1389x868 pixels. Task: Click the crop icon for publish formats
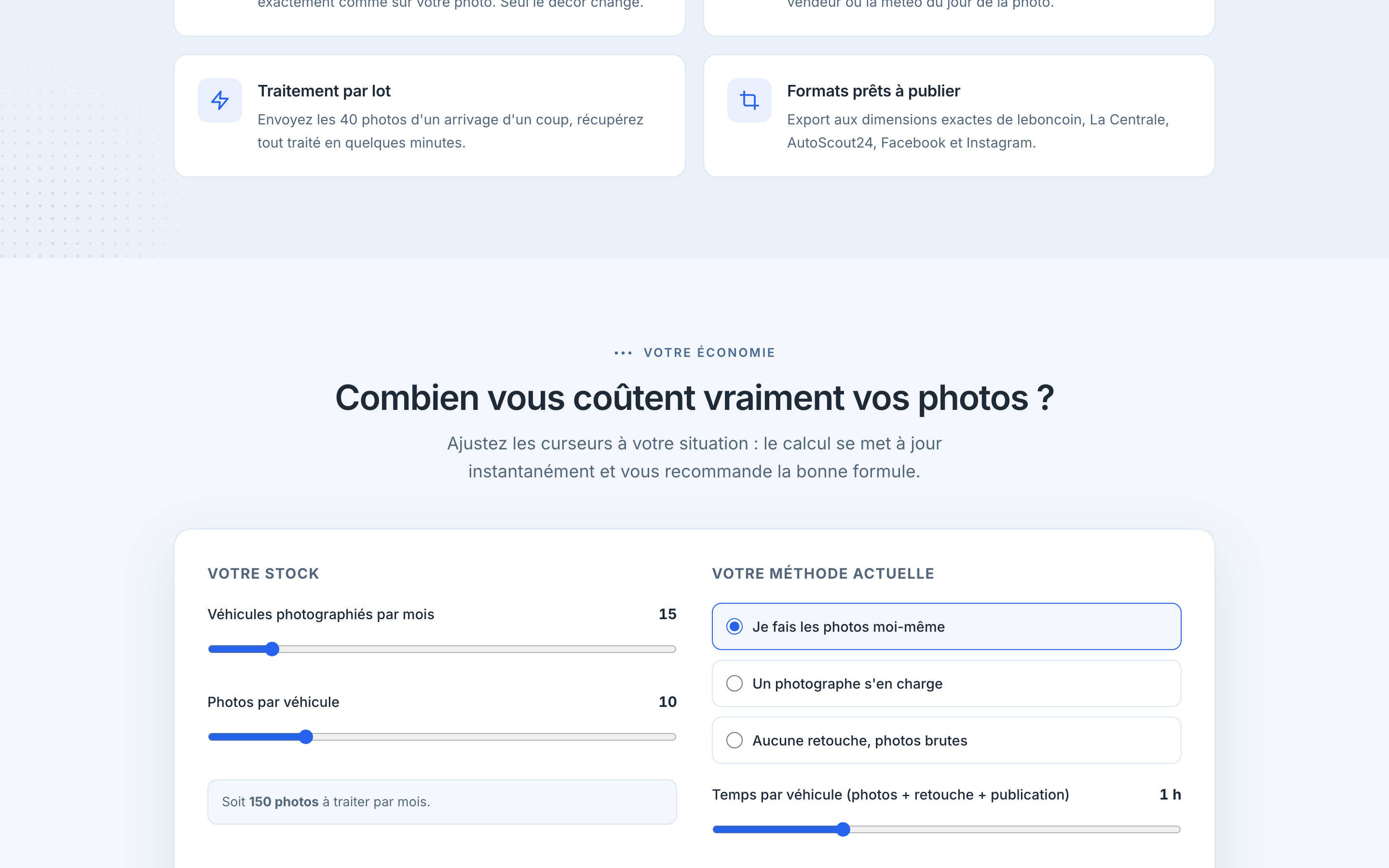(749, 100)
